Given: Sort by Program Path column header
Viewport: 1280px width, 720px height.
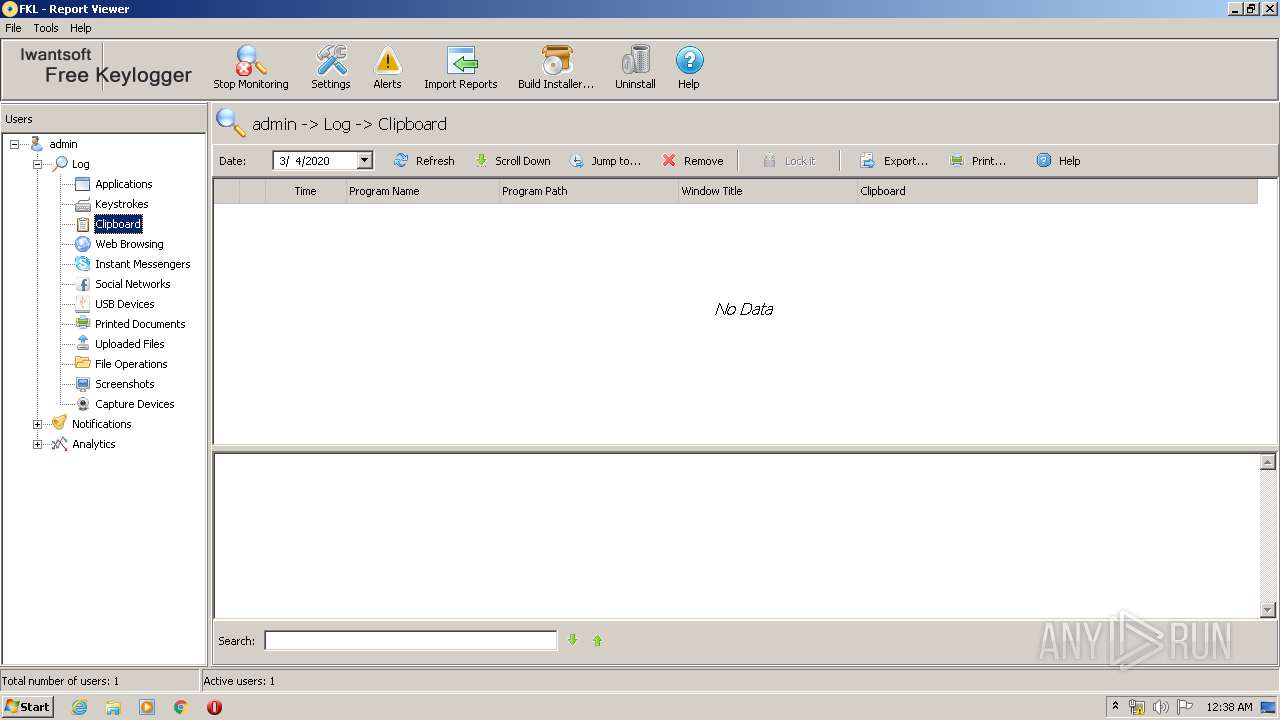Looking at the screenshot, I should click(x=588, y=191).
